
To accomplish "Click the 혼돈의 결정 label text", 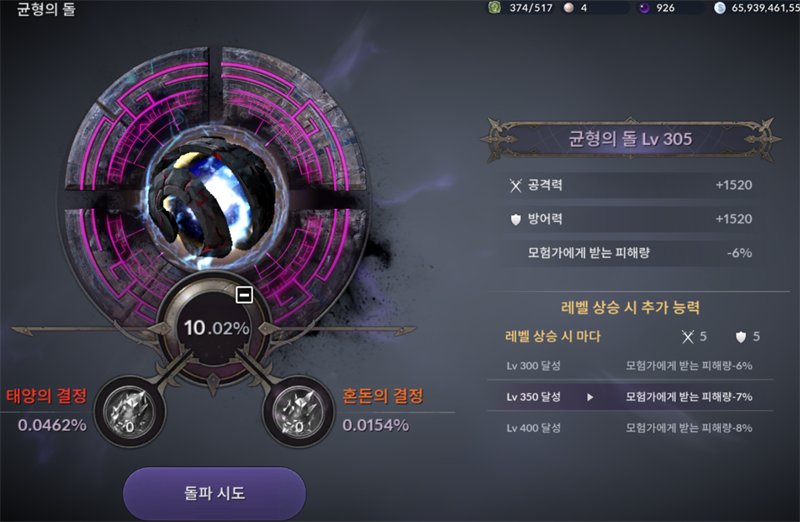I will (x=383, y=395).
